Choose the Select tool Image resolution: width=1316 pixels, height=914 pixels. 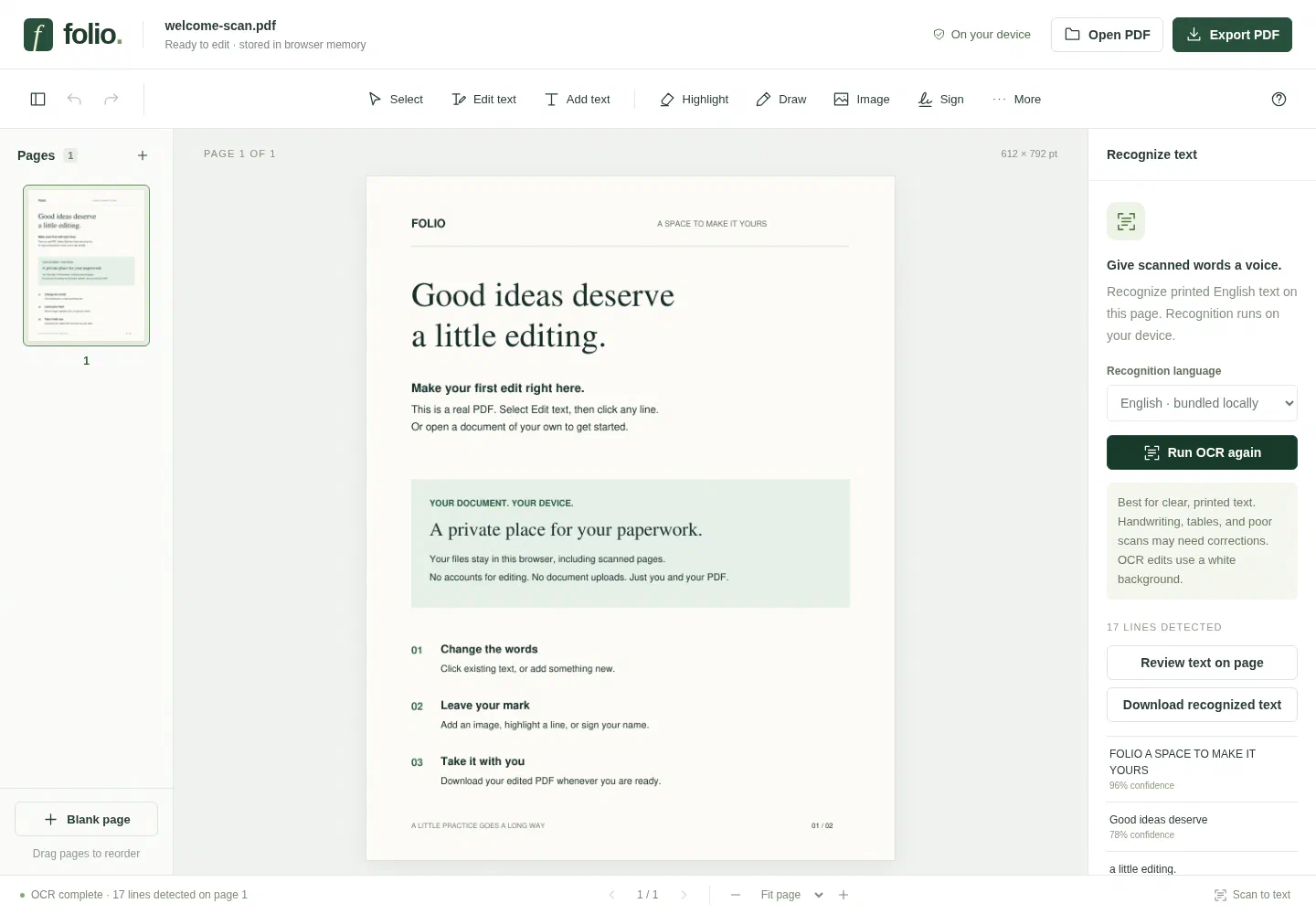click(395, 99)
